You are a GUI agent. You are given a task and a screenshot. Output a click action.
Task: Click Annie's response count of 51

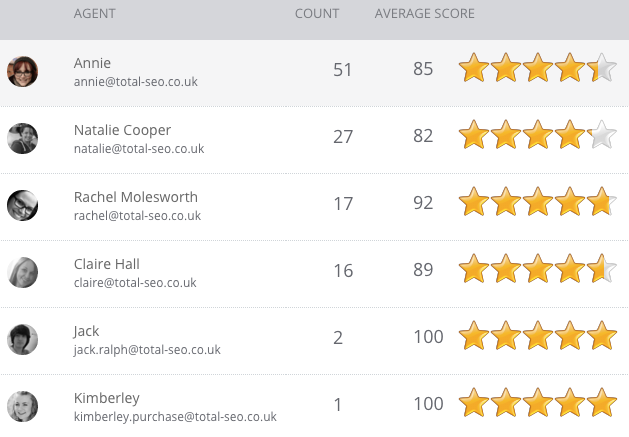[343, 70]
